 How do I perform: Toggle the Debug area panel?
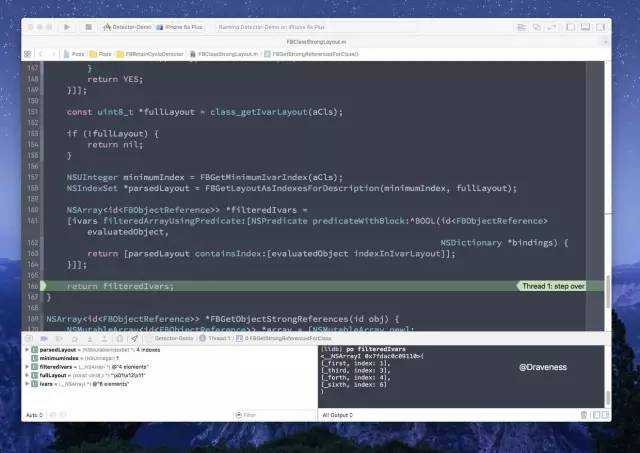click(585, 27)
